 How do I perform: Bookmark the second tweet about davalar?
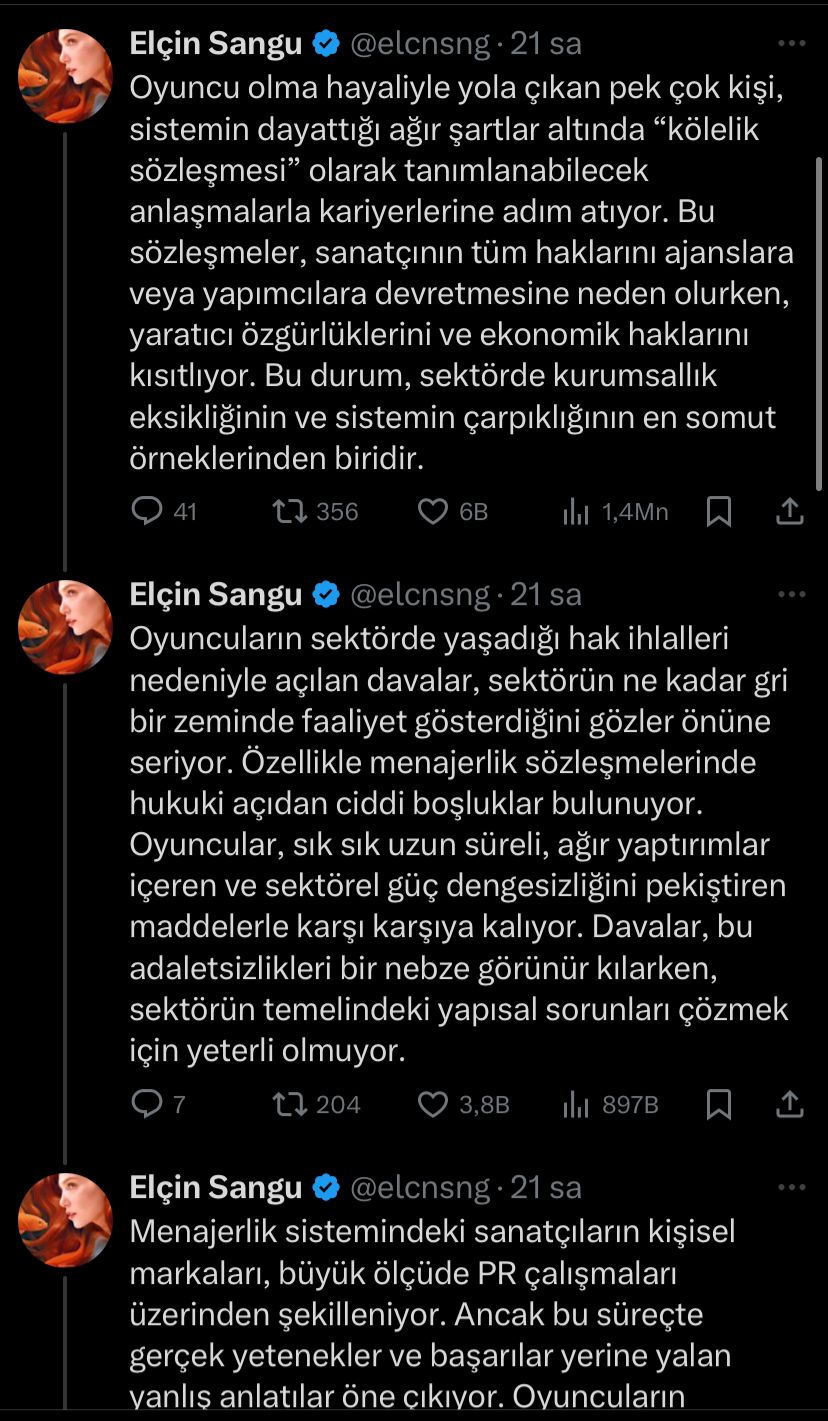pos(718,1104)
